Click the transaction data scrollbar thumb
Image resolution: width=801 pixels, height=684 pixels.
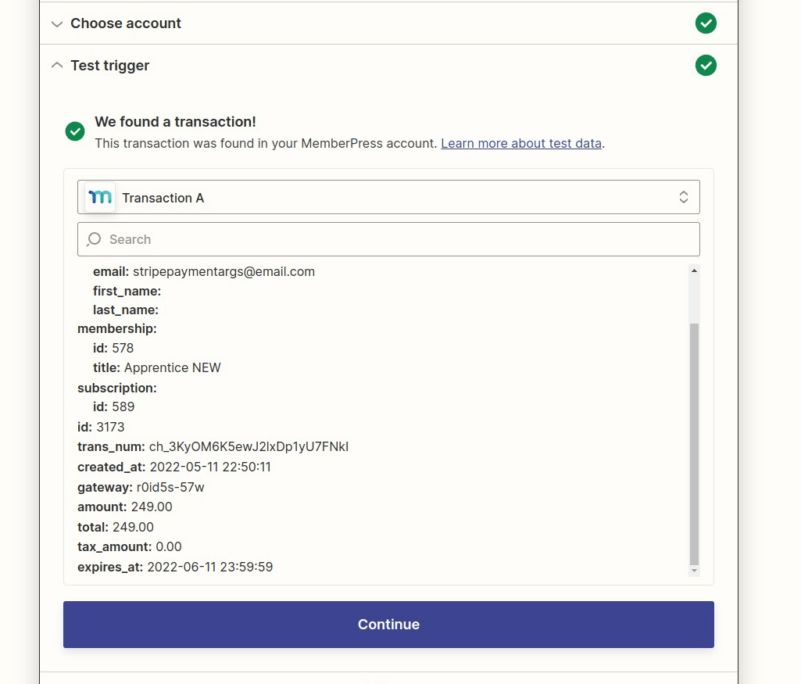(694, 443)
